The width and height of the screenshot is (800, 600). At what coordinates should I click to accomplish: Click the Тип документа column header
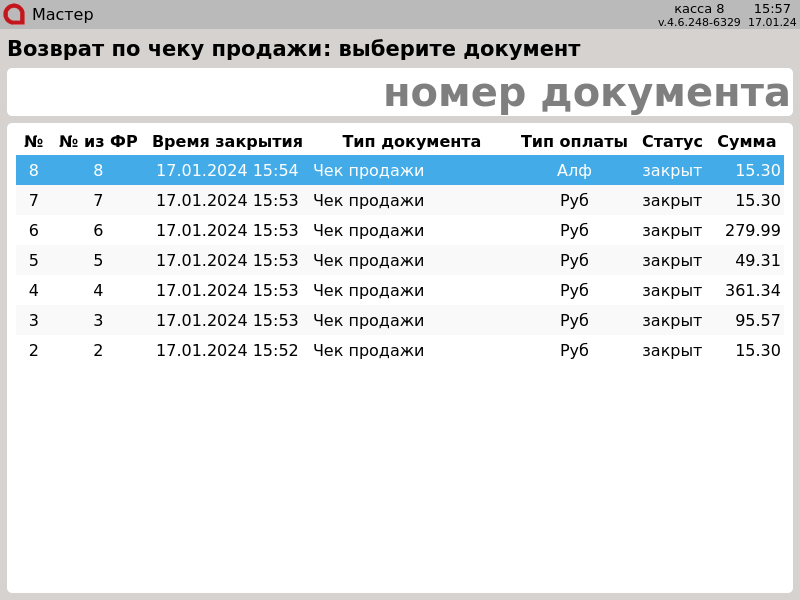point(411,142)
